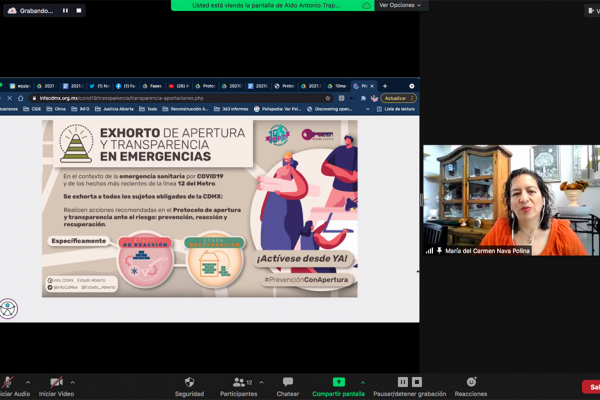600x400 pixels.
Task: Stop recording in the Grabando indicator
Action: pos(79,11)
